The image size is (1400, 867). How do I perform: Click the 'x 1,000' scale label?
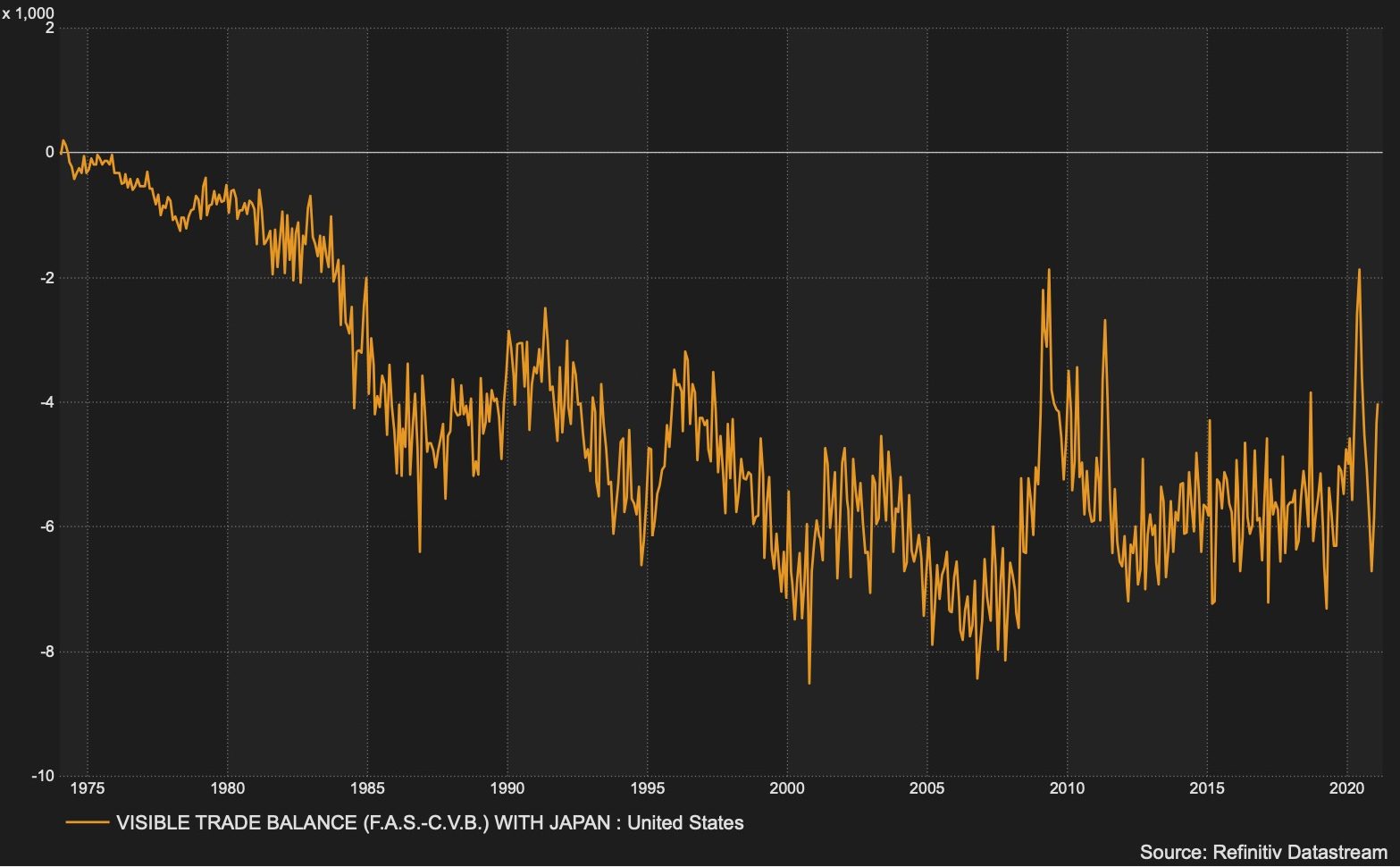coord(28,13)
